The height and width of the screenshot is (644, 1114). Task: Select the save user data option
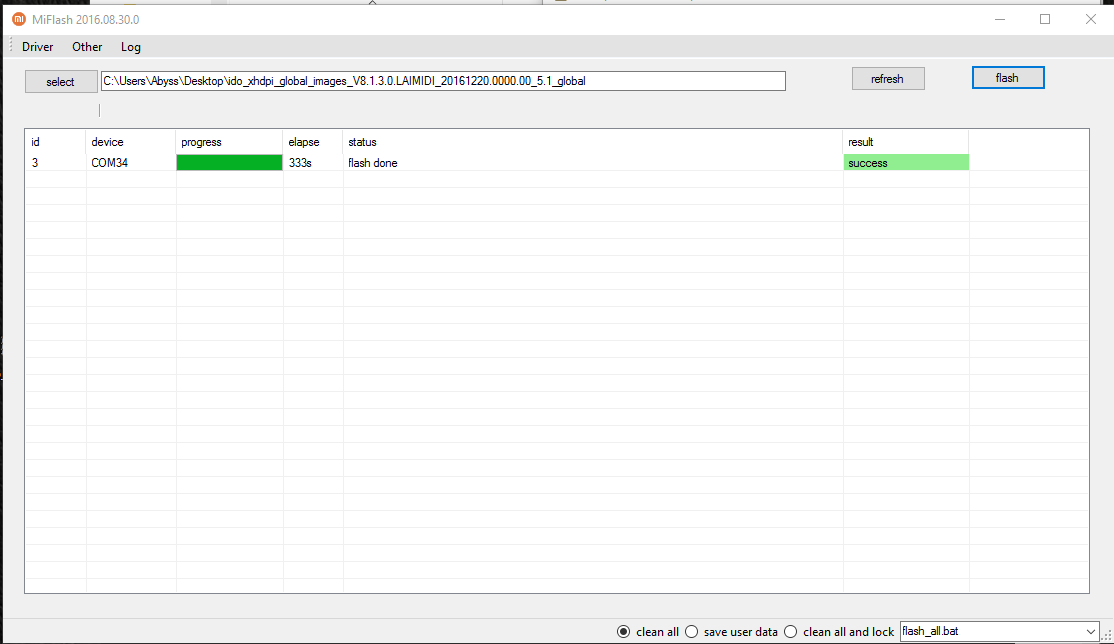(x=732, y=632)
